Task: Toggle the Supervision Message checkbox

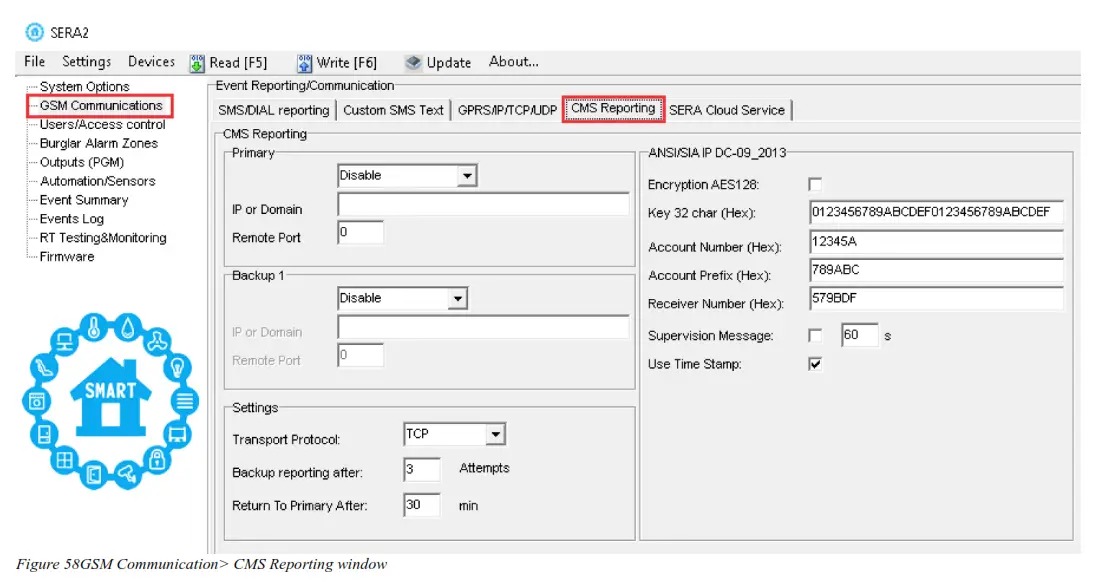Action: (x=815, y=336)
